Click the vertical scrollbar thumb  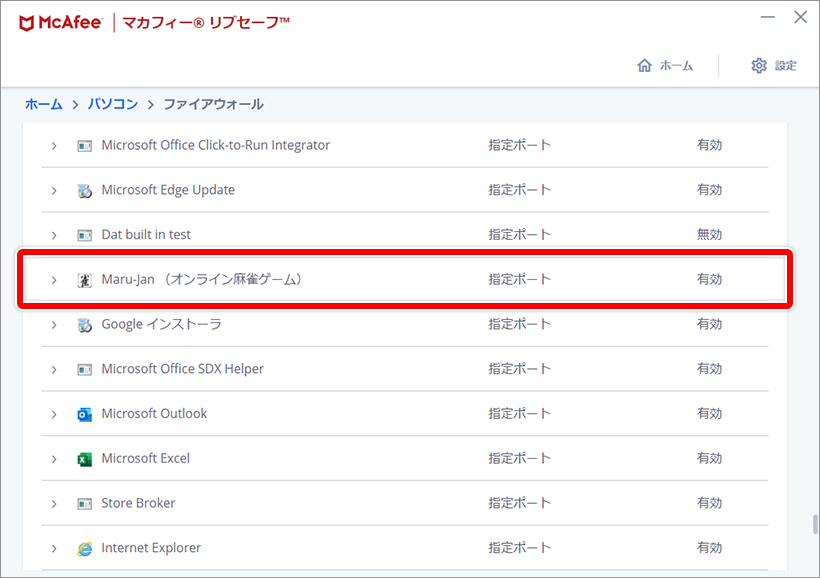[x=814, y=525]
